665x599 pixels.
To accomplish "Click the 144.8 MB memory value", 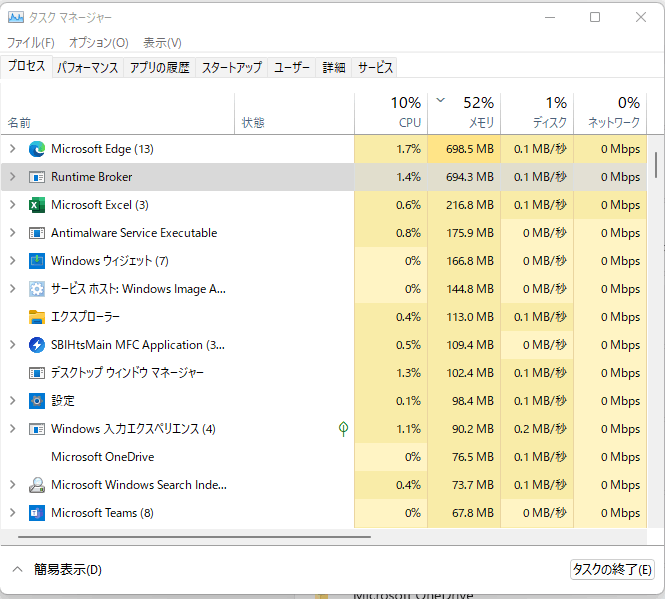I will point(469,289).
